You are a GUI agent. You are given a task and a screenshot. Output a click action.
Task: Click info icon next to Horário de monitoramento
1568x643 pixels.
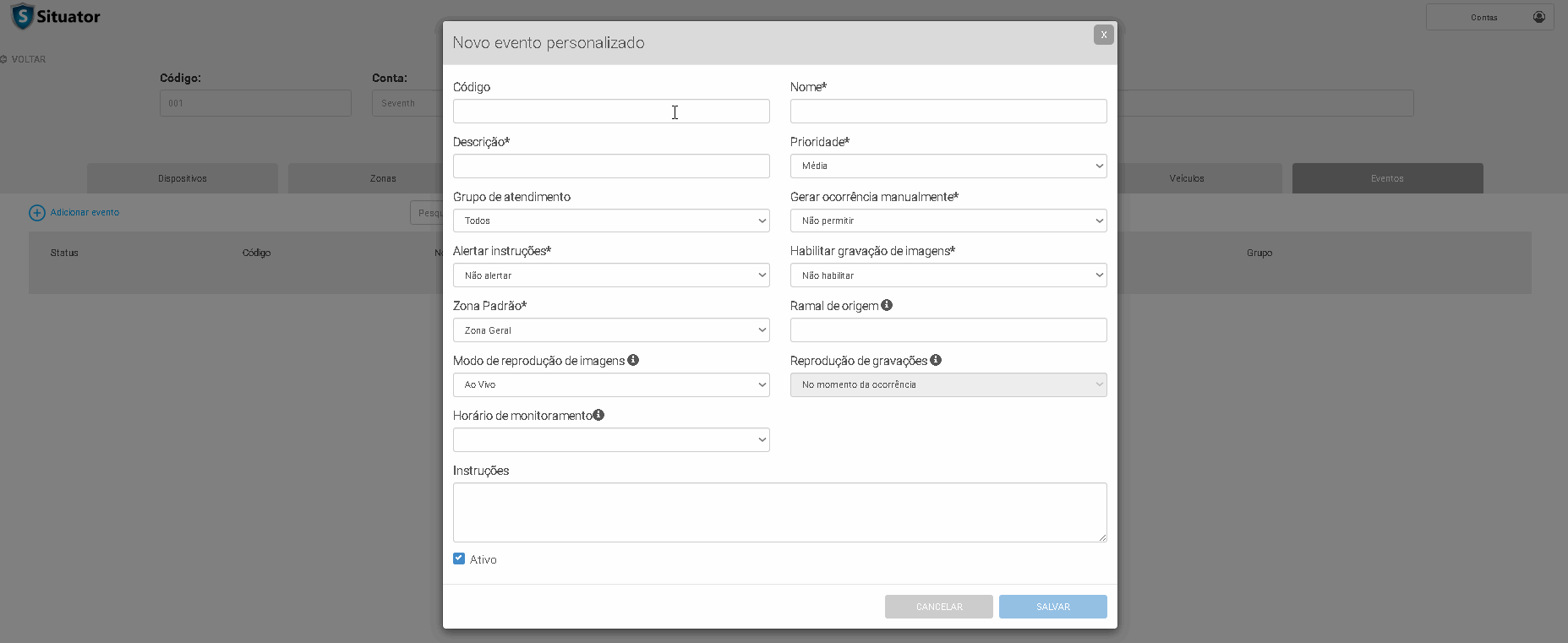[598, 415]
